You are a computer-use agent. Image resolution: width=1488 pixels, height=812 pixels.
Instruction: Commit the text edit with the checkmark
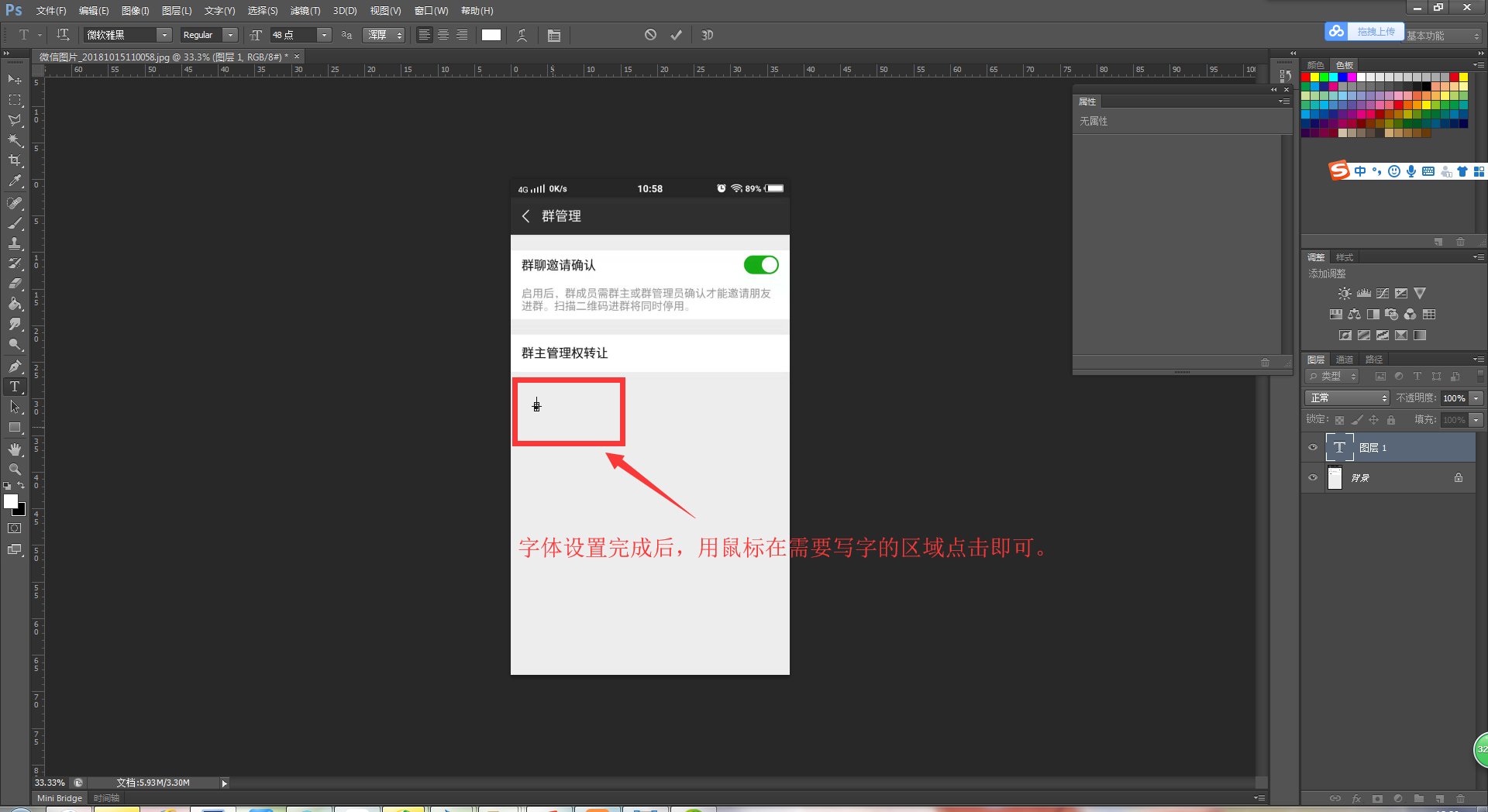pyautogui.click(x=675, y=35)
